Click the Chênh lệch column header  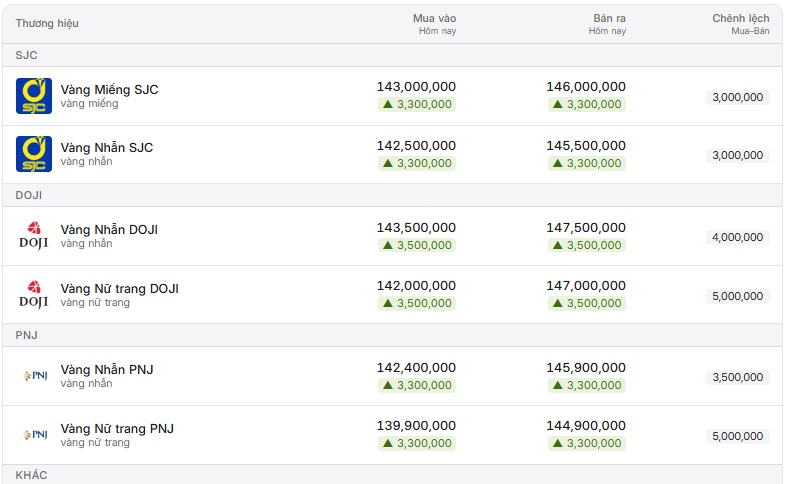point(741,24)
